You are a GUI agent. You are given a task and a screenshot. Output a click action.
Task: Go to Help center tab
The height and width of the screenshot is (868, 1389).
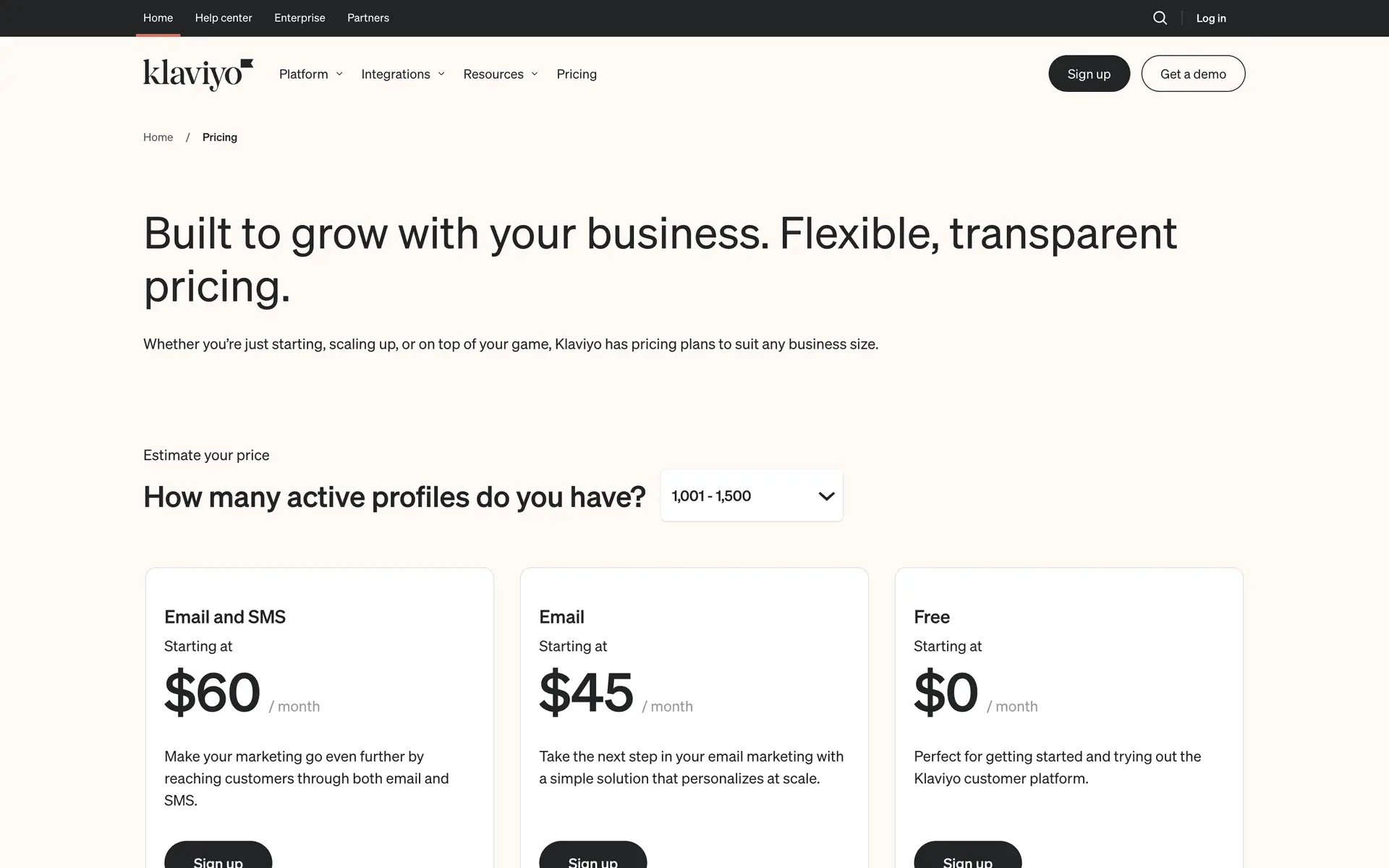click(224, 18)
